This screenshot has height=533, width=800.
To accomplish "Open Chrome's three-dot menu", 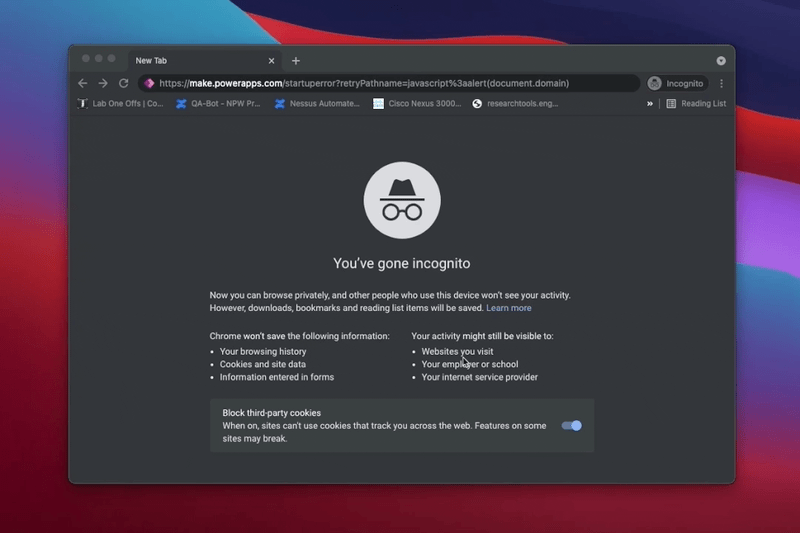I will [721, 84].
